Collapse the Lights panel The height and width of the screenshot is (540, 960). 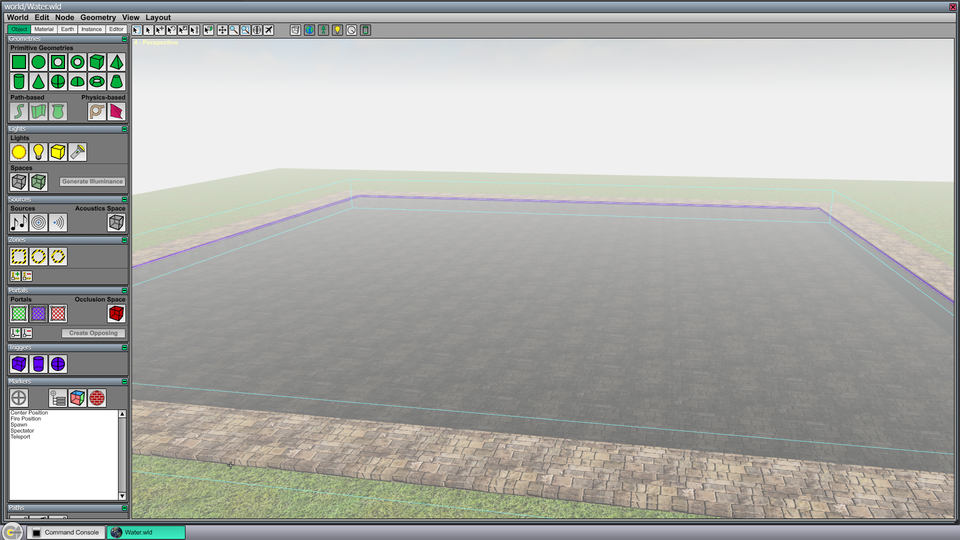click(x=124, y=129)
